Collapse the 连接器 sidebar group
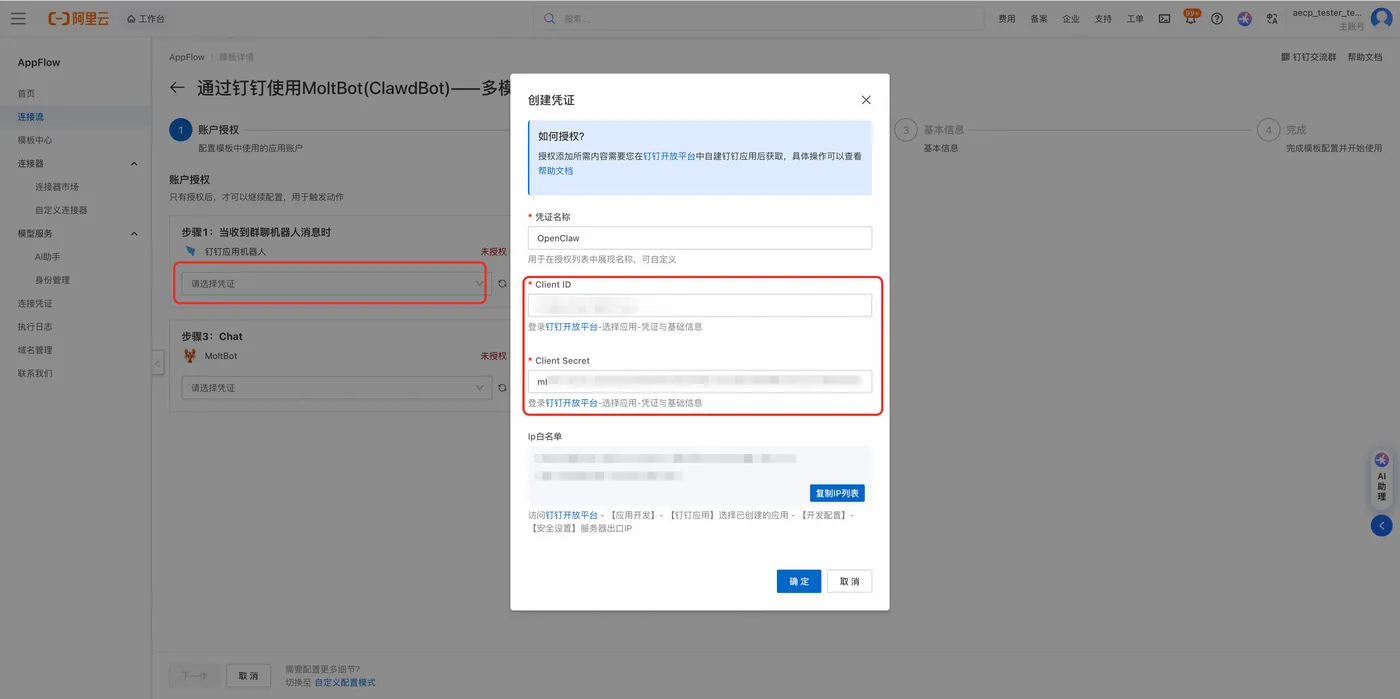 point(134,163)
